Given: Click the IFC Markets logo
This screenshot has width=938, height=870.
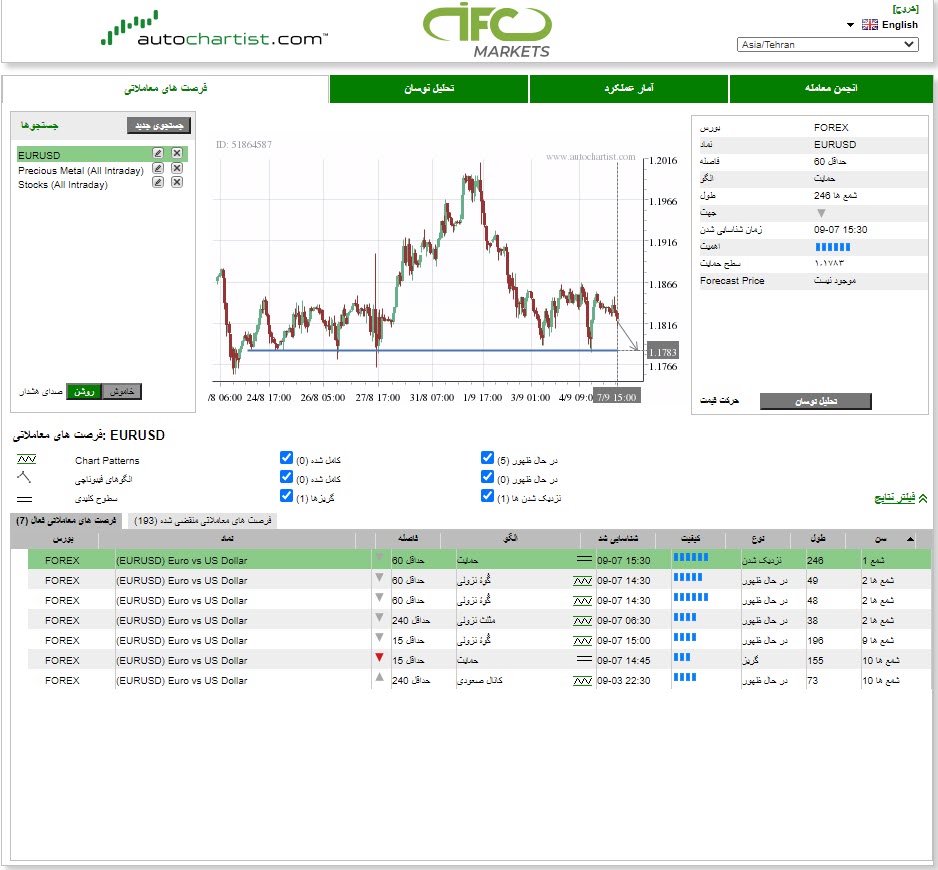Looking at the screenshot, I should click(x=487, y=30).
